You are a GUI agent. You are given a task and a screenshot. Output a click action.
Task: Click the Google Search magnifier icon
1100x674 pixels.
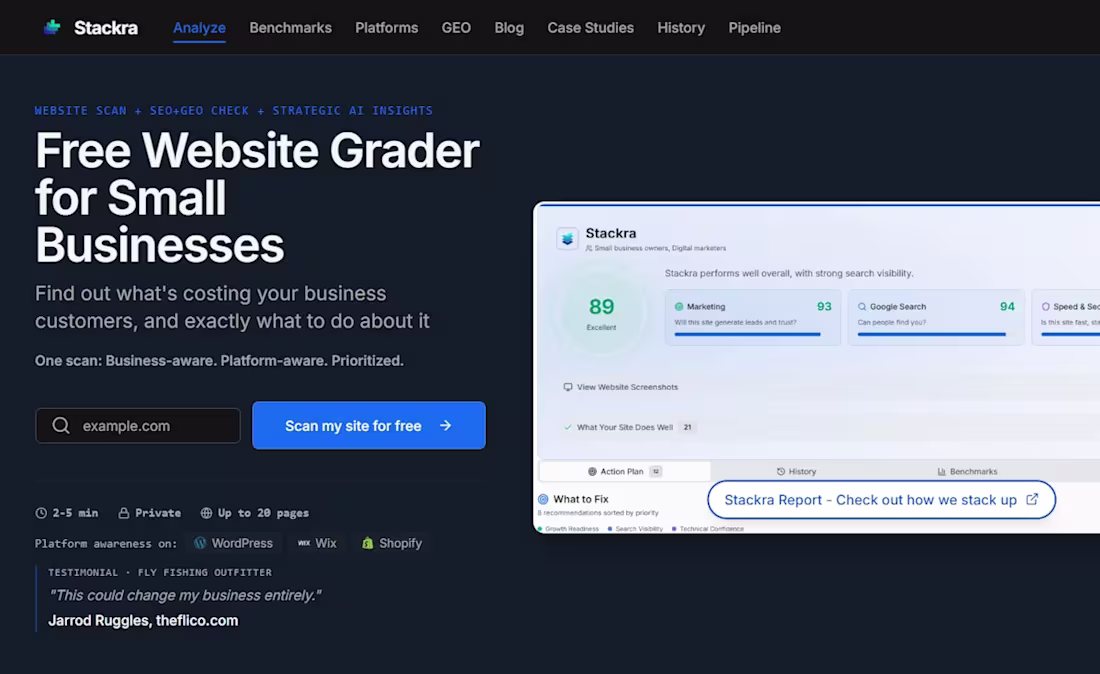(x=861, y=306)
